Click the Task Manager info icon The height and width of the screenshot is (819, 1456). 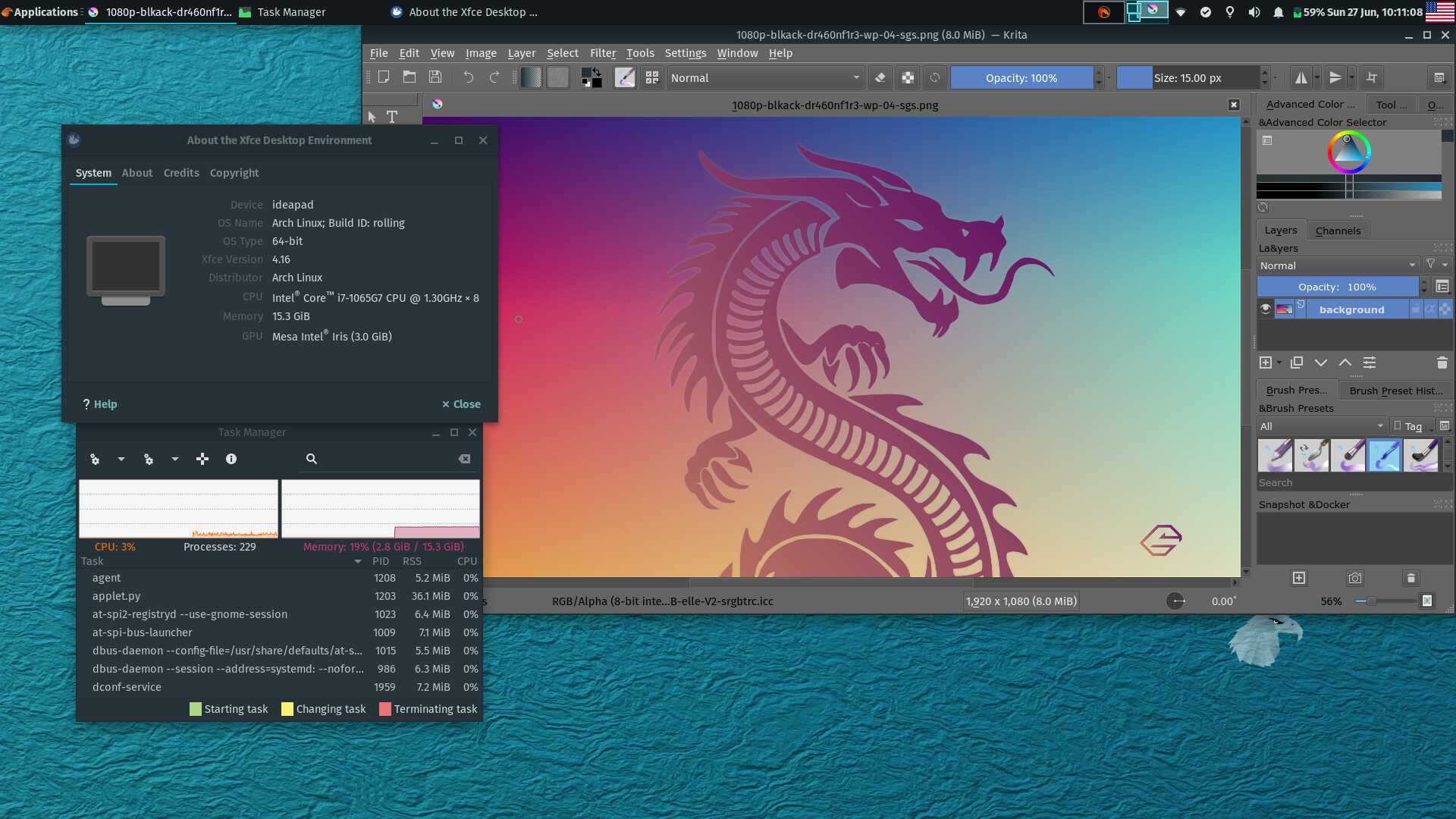(231, 459)
